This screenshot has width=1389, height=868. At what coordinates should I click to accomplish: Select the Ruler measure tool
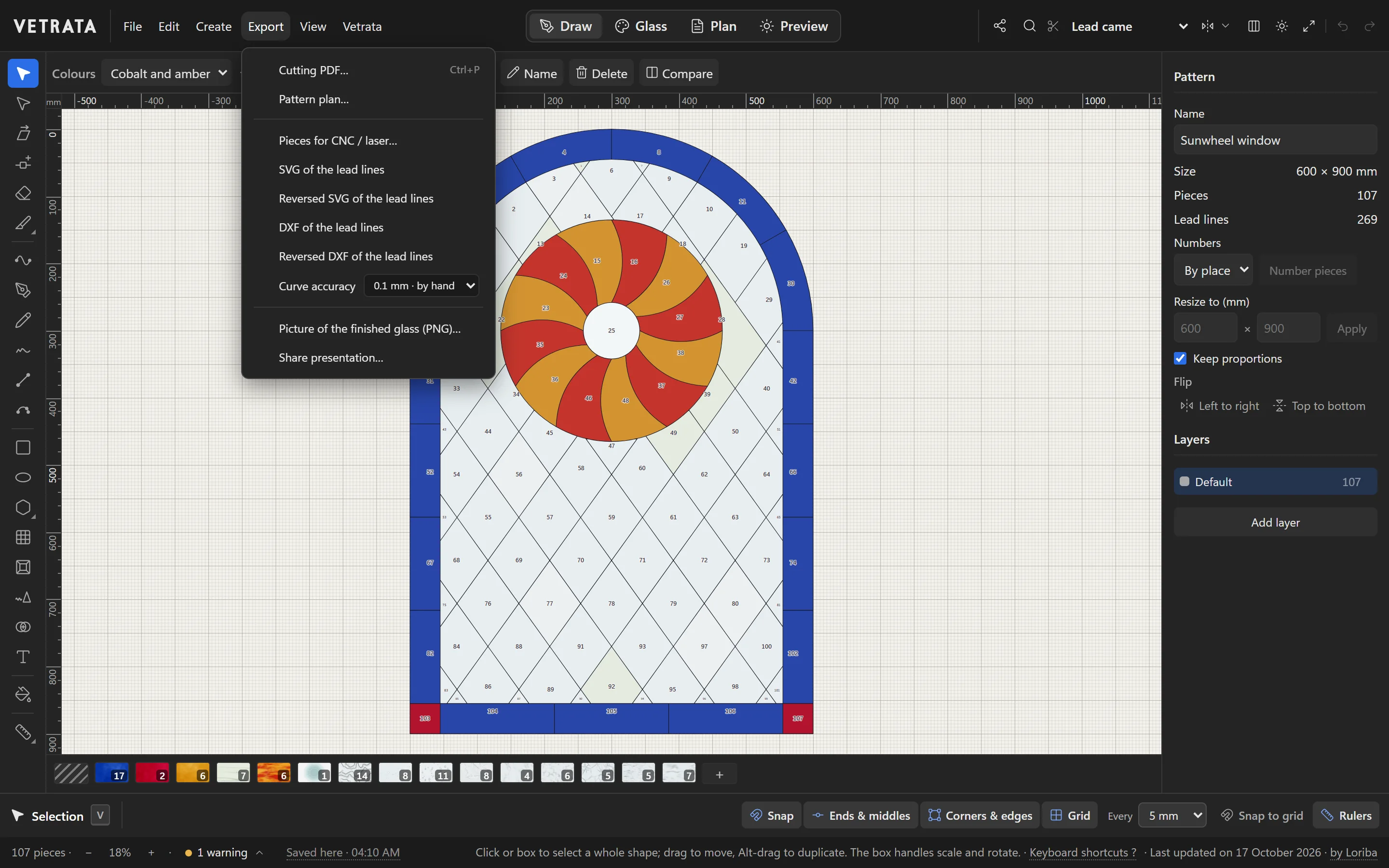point(23,732)
